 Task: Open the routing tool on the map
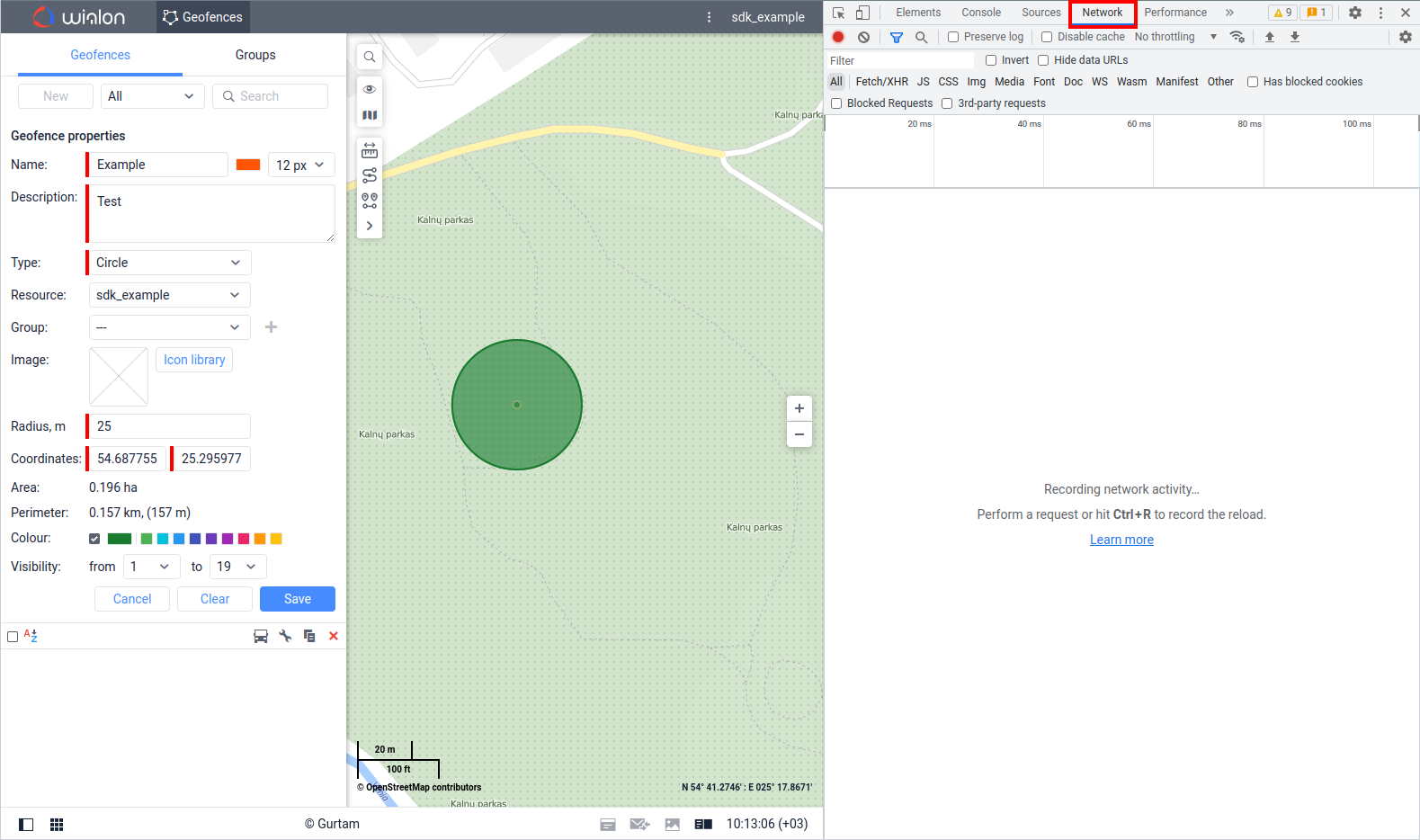370,175
